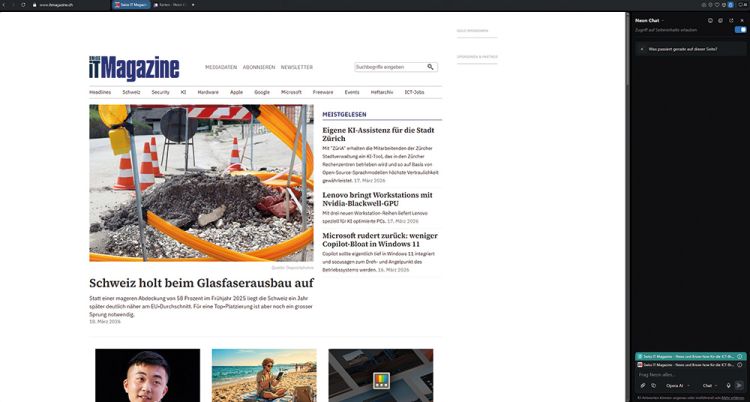The height and width of the screenshot is (402, 750).
Task: Open the Hardware navigation item
Action: [x=207, y=91]
